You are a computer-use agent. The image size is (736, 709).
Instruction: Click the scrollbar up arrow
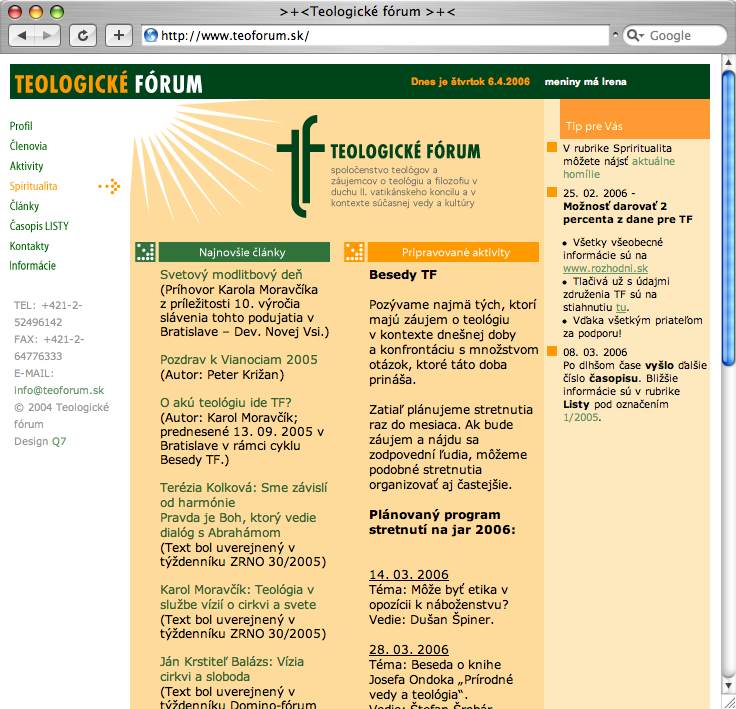[728, 62]
